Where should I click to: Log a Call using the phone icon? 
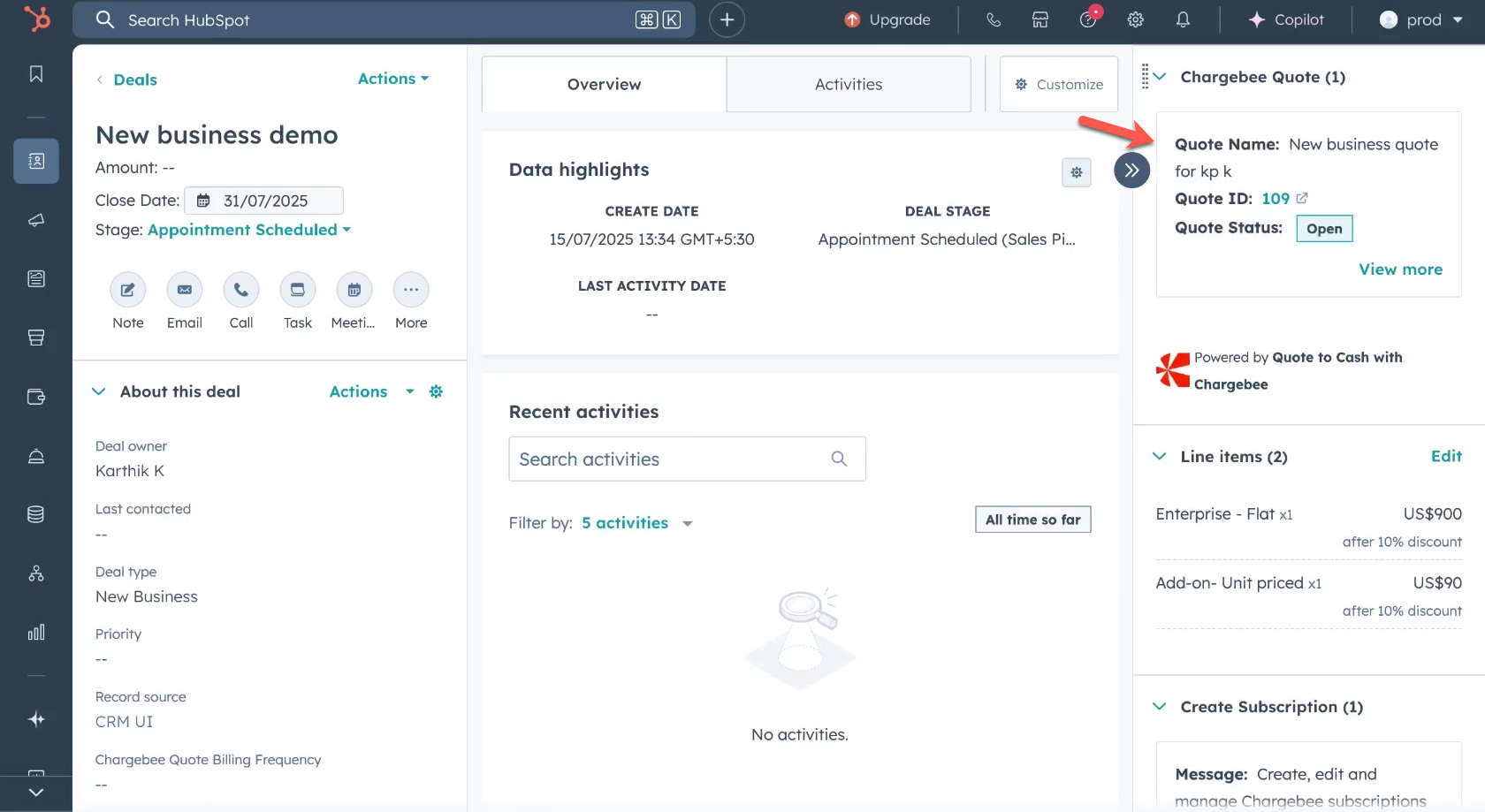[240, 290]
